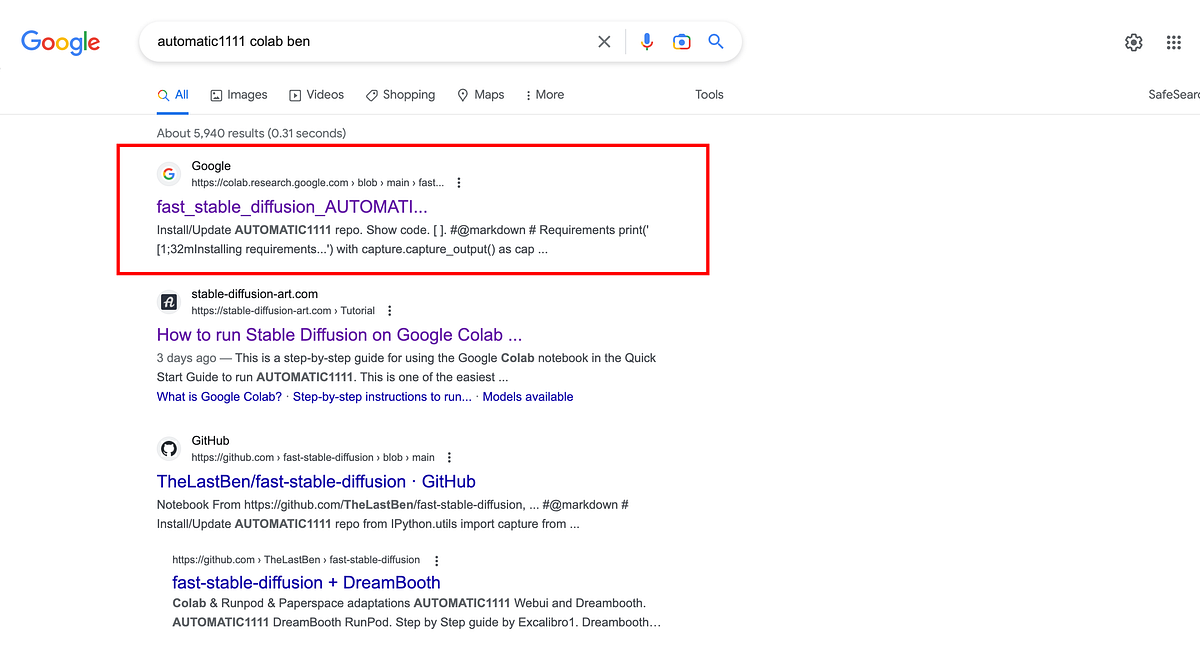Open quick settings with the gear icon
This screenshot has height=651, width=1200.
tap(1133, 42)
